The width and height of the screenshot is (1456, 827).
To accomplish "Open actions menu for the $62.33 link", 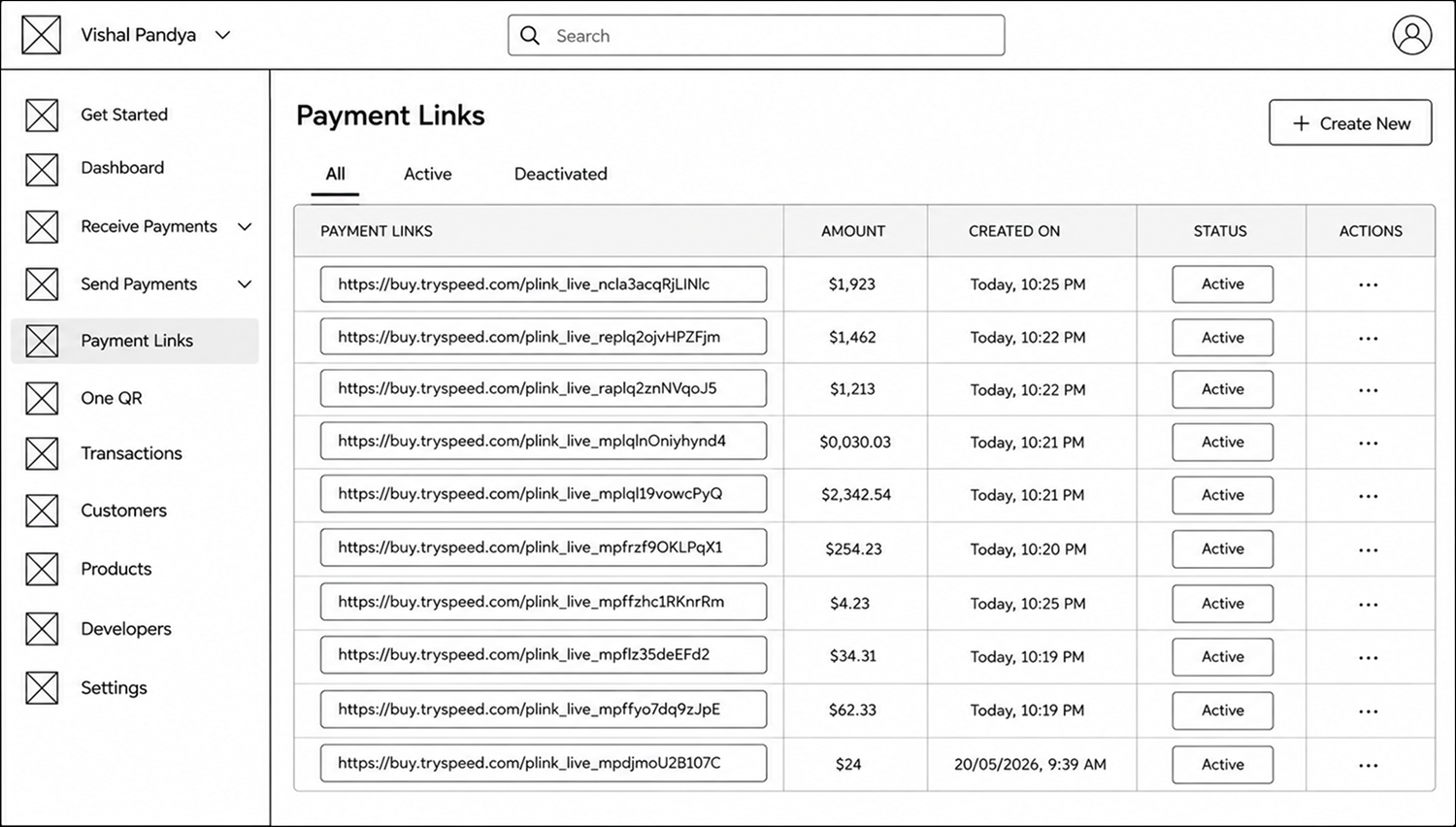I will click(x=1369, y=711).
